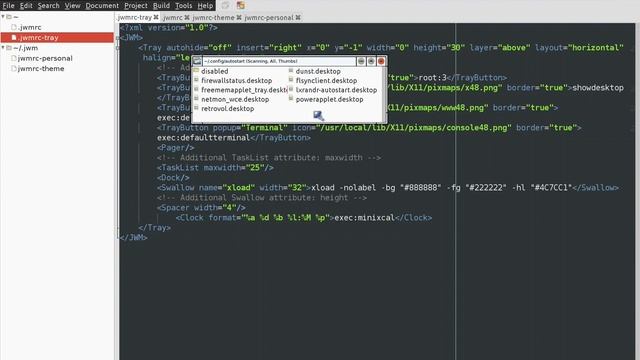
Task: Click the ~ folder icon in sidebar
Action: click(x=9, y=17)
